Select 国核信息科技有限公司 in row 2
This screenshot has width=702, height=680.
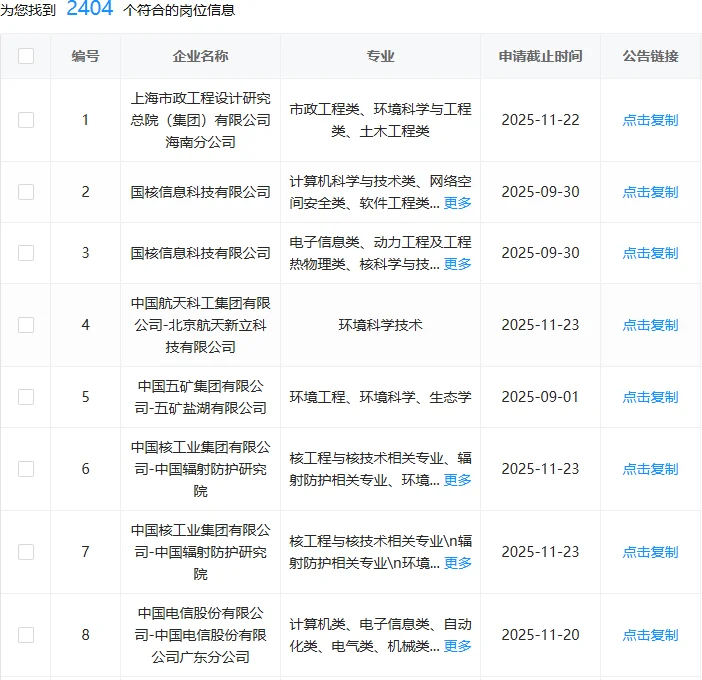[201, 192]
